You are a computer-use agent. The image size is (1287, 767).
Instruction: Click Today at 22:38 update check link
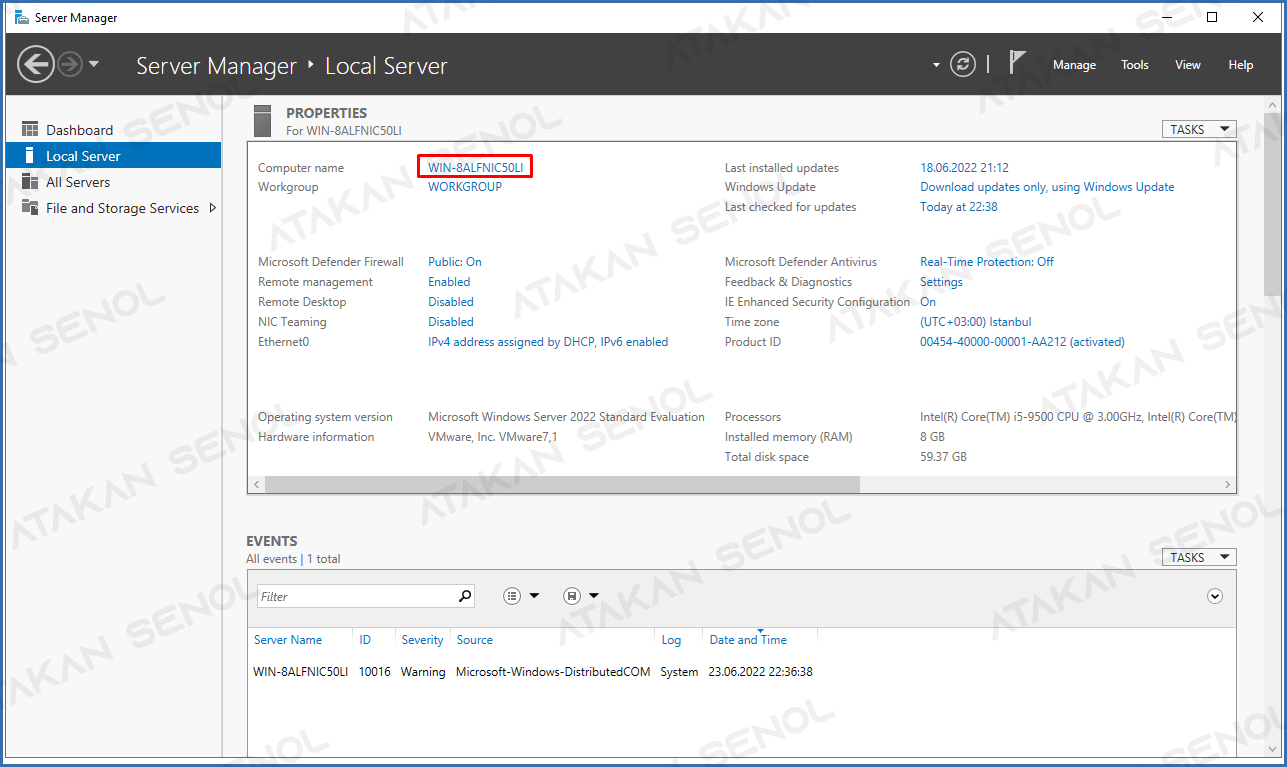click(x=958, y=207)
